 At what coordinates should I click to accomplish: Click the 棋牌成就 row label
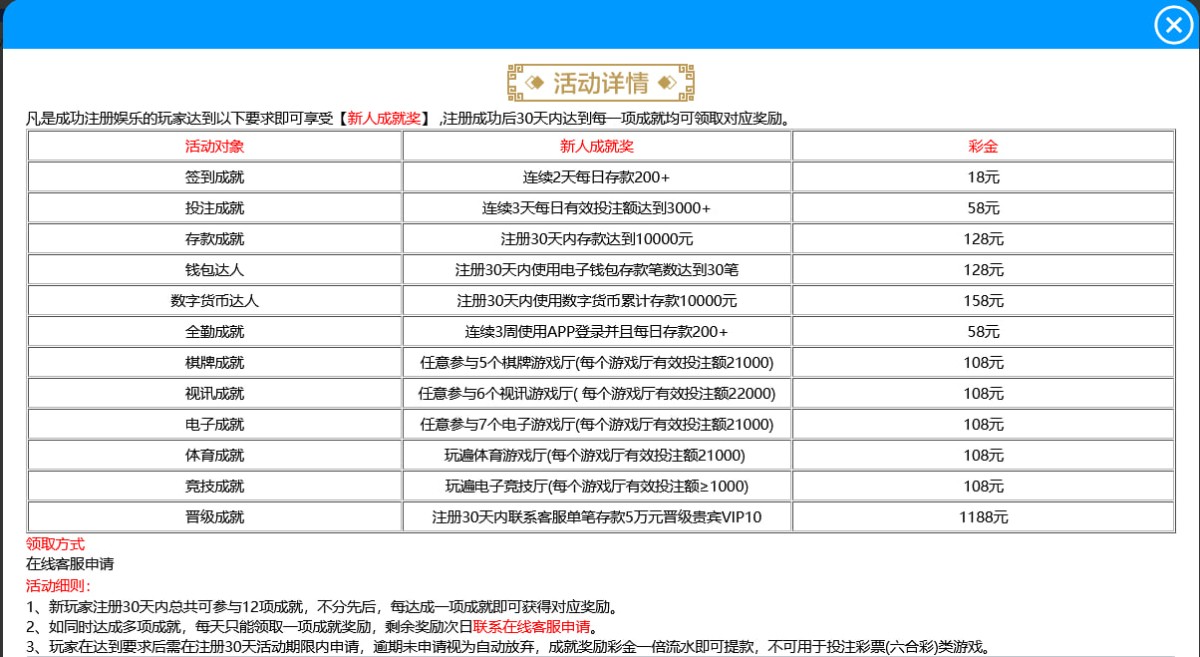coord(215,362)
